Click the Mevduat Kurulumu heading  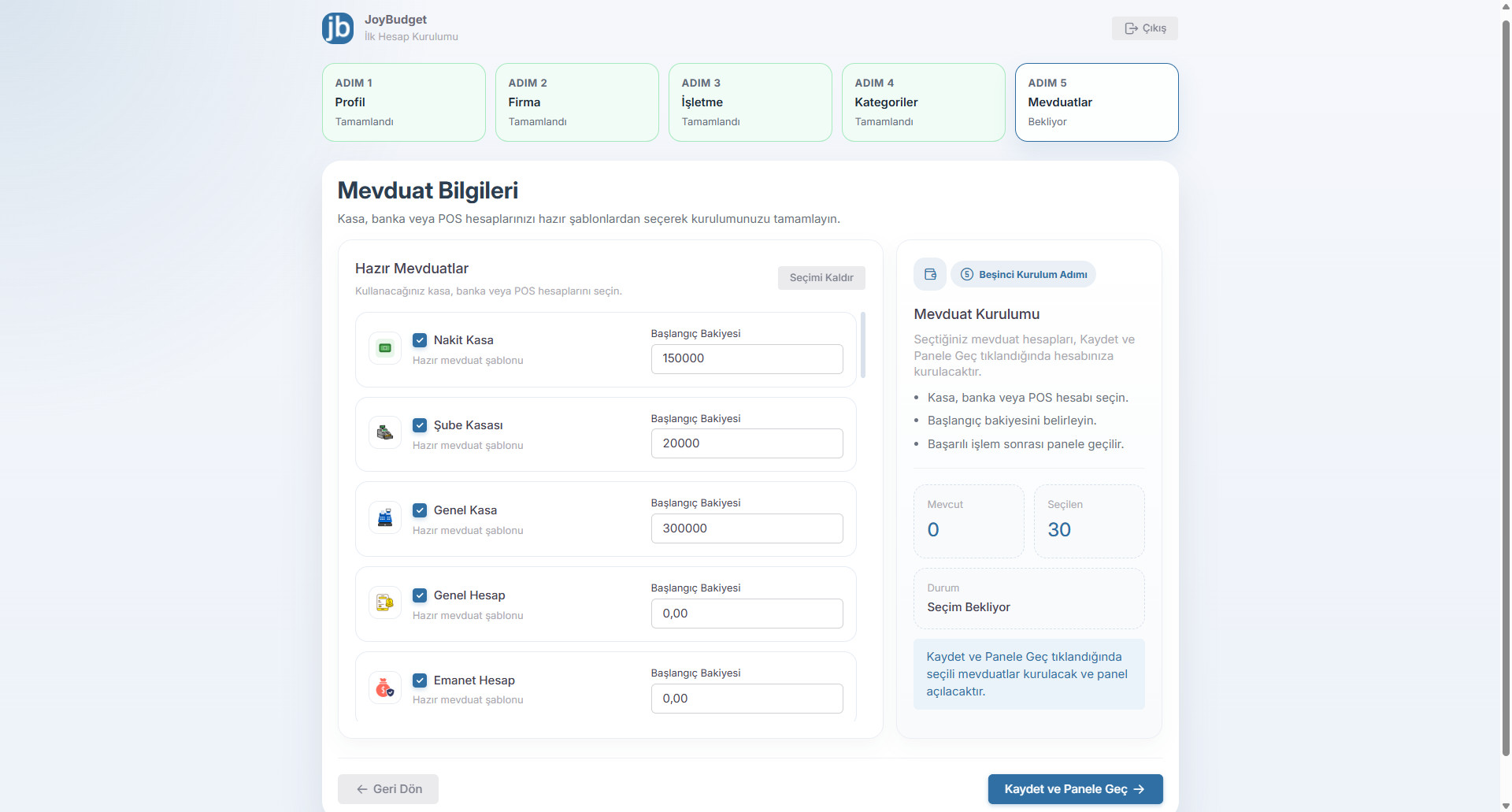[x=976, y=314]
